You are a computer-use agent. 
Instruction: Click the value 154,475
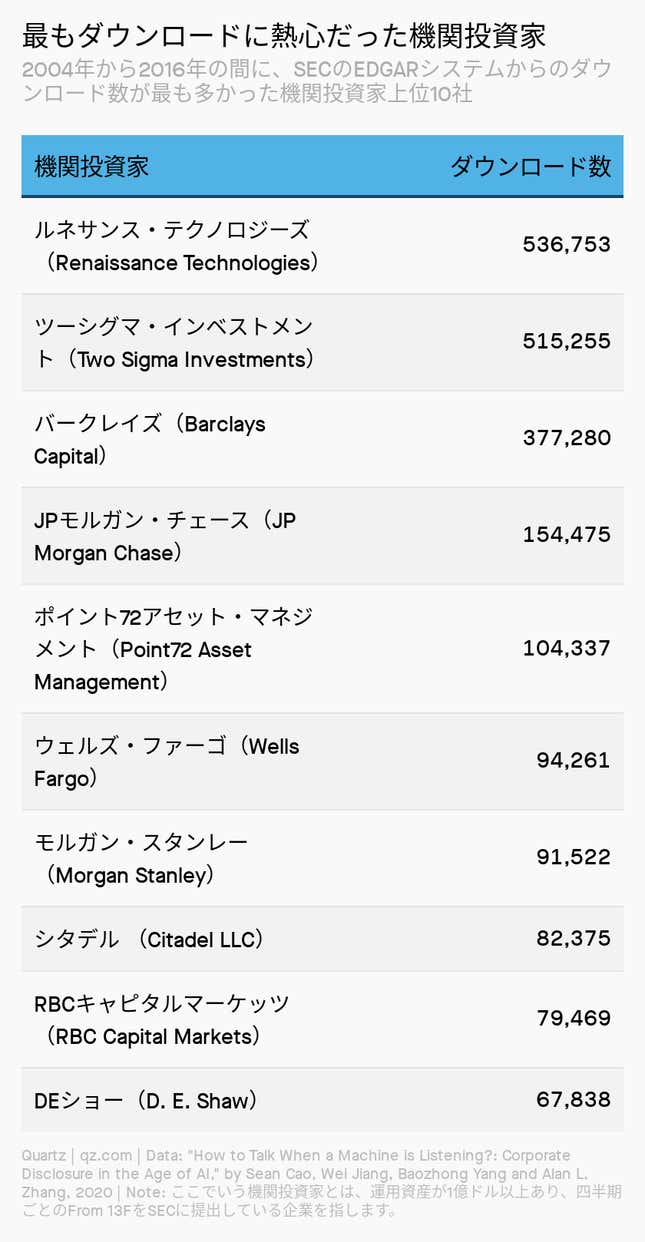point(567,535)
